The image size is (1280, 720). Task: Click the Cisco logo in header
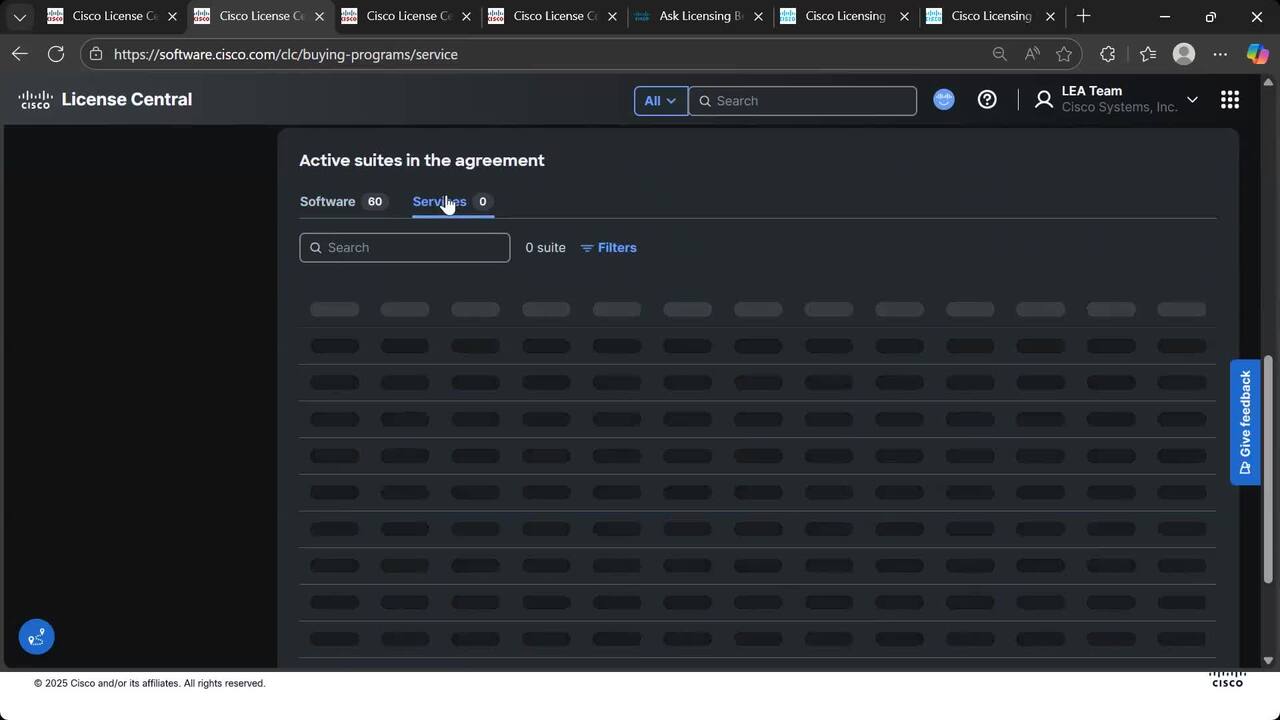(35, 99)
